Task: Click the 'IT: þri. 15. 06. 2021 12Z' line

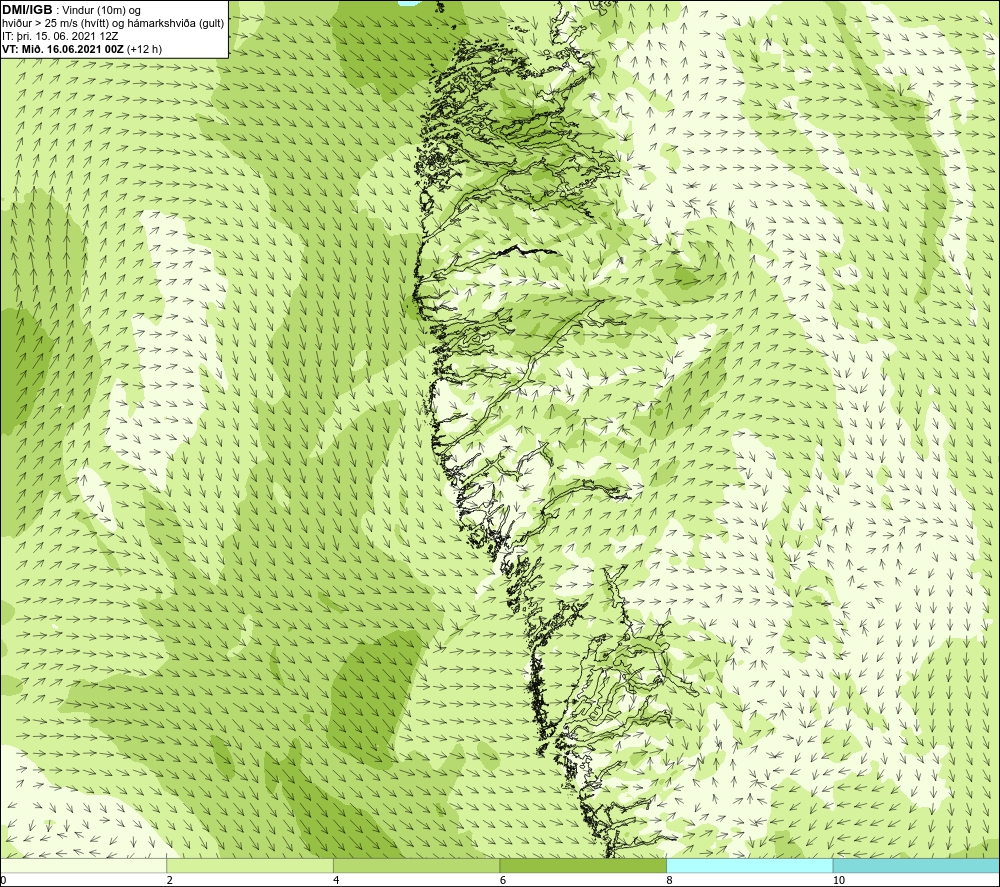Action: pyautogui.click(x=60, y=36)
